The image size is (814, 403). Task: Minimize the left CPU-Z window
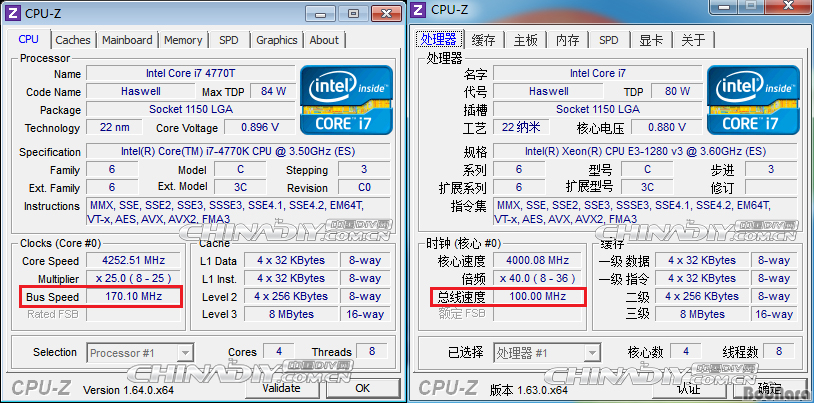click(x=321, y=14)
